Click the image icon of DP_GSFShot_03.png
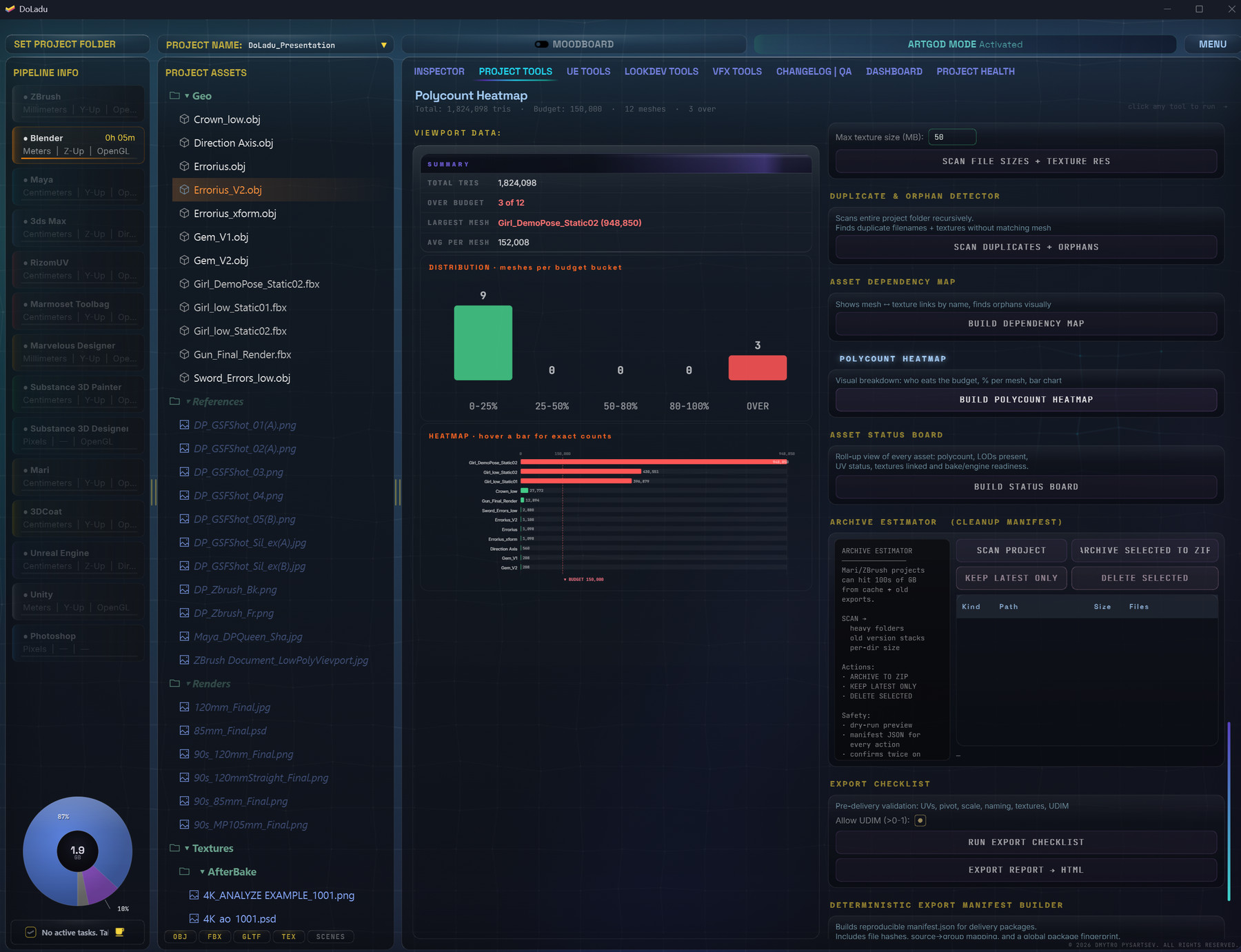Image resolution: width=1241 pixels, height=952 pixels. point(184,472)
